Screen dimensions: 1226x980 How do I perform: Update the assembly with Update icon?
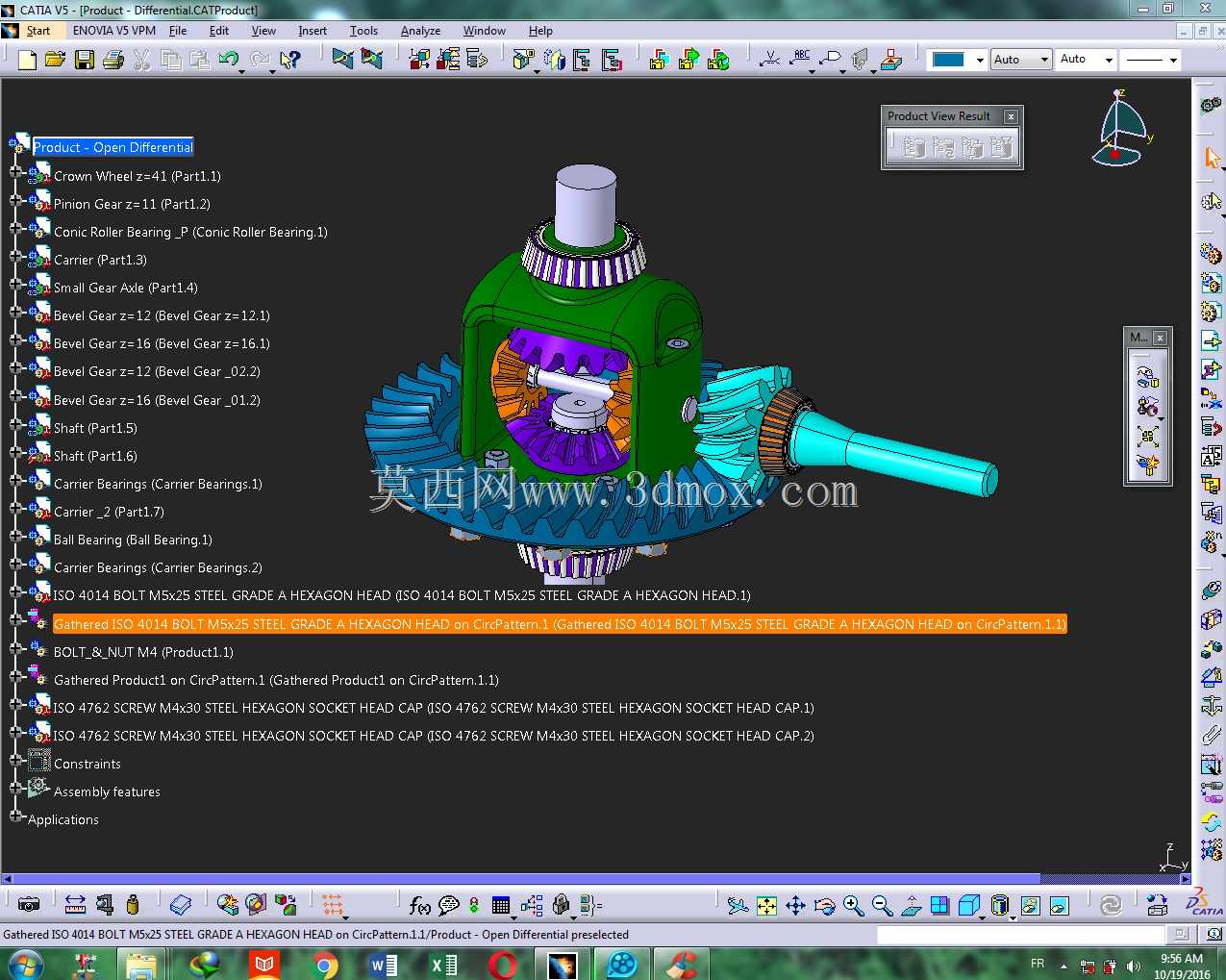(x=1111, y=906)
